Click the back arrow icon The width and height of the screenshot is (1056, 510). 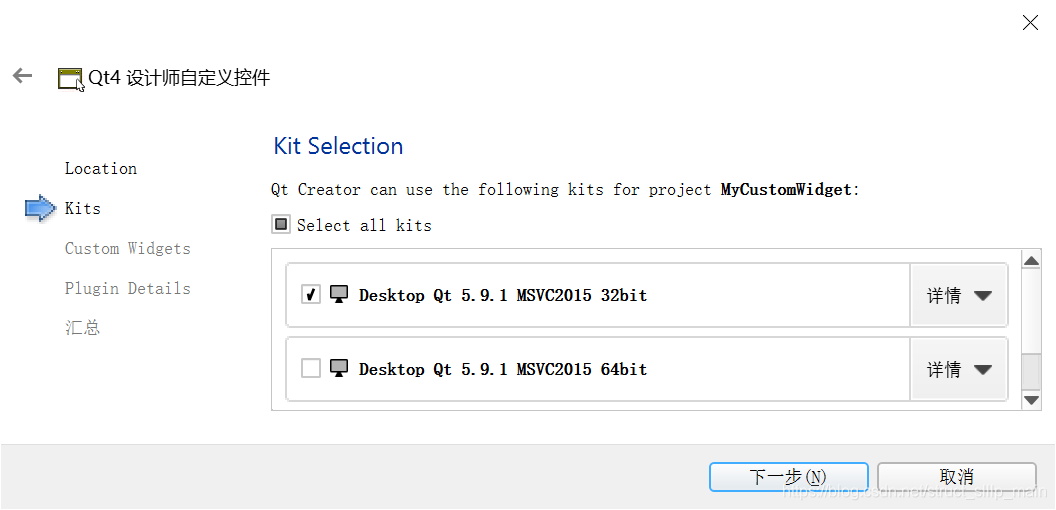click(x=22, y=76)
